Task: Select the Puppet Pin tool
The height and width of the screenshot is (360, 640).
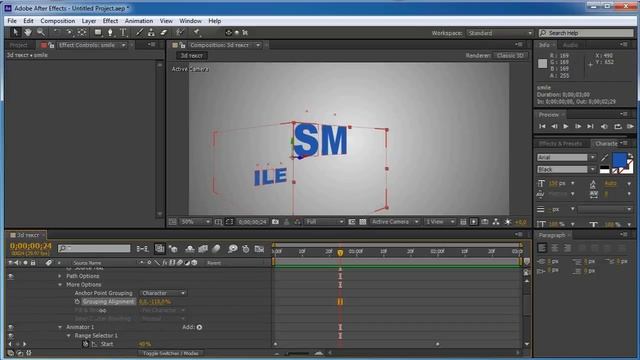Action: (x=196, y=32)
